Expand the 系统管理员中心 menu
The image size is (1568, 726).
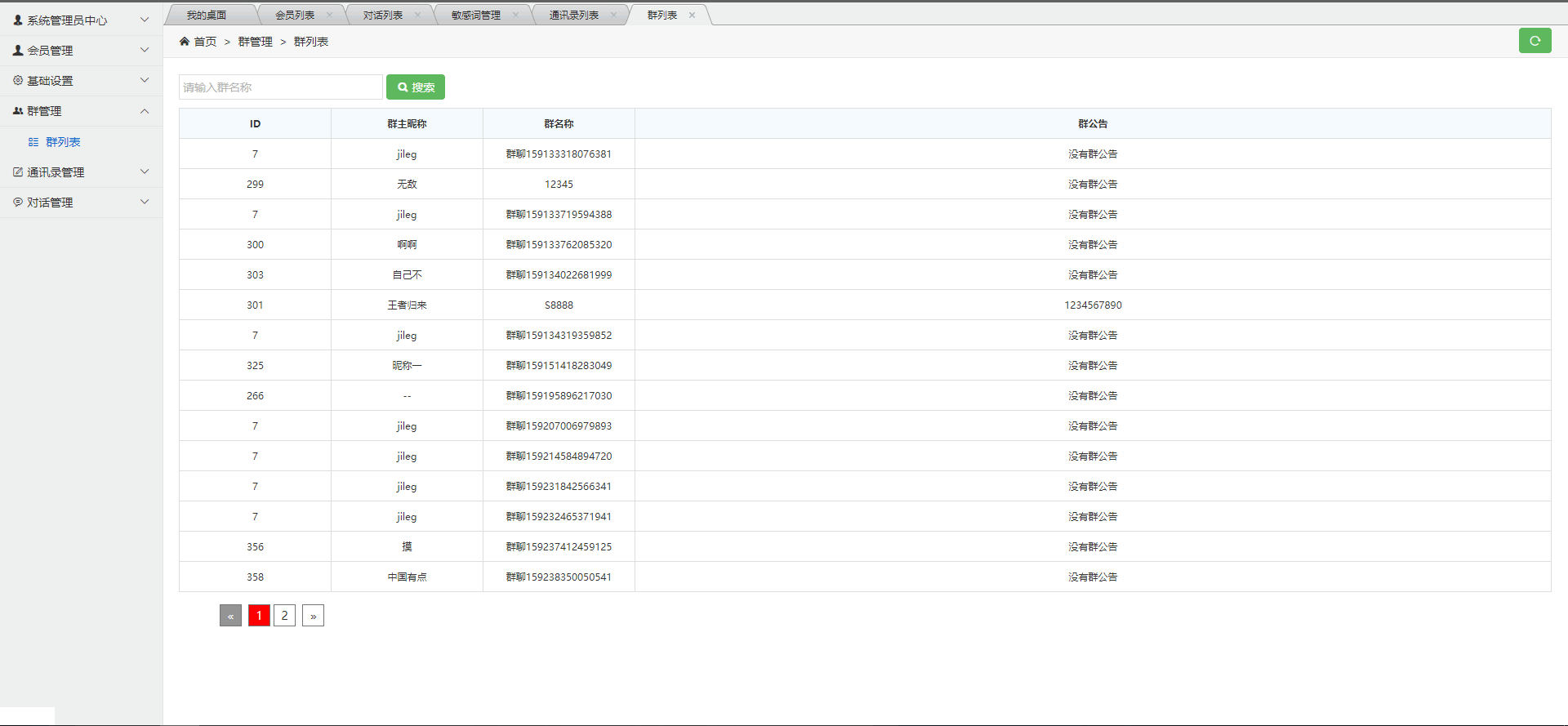point(145,20)
